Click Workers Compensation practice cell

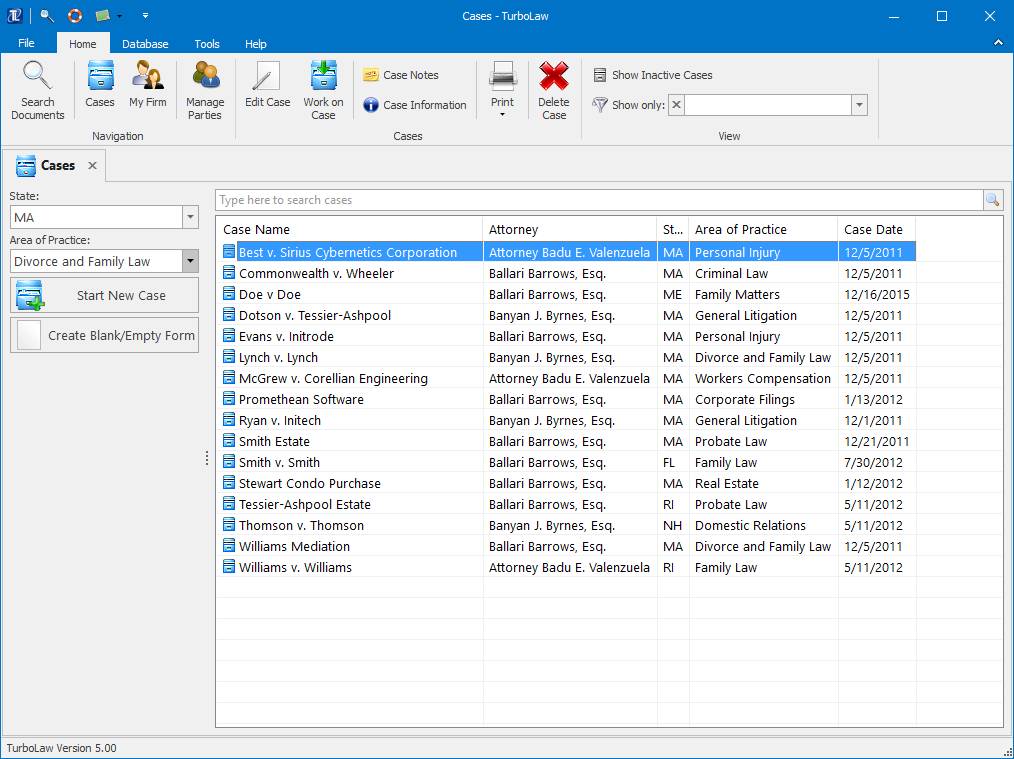pos(762,378)
